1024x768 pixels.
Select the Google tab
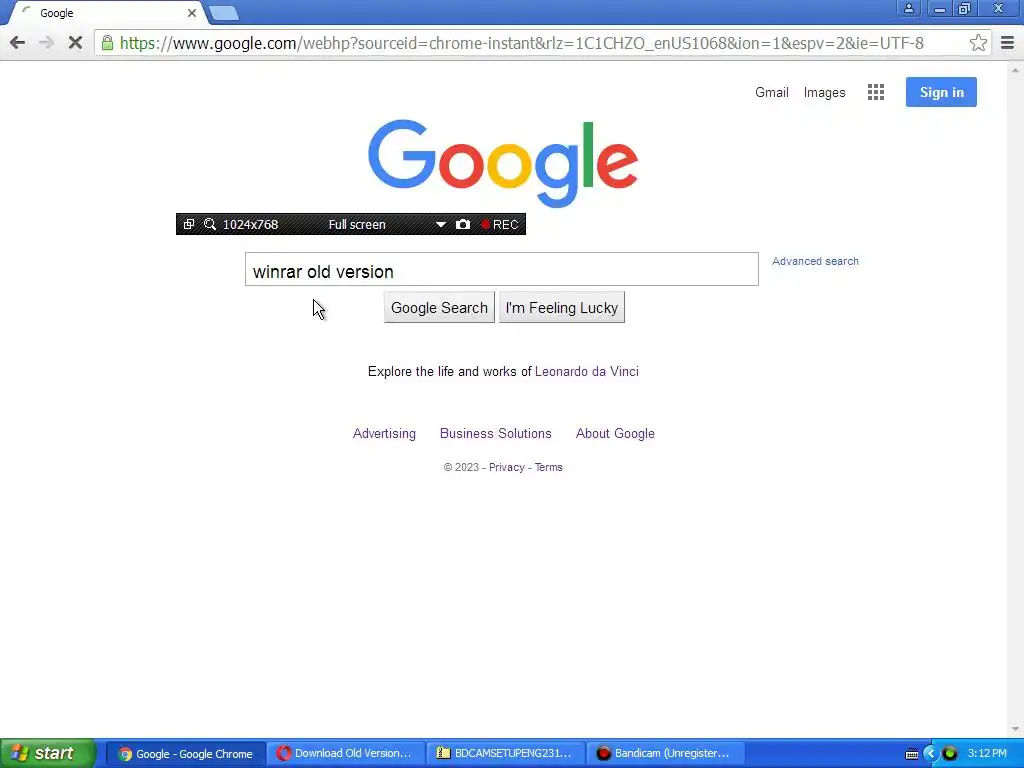[x=104, y=13]
